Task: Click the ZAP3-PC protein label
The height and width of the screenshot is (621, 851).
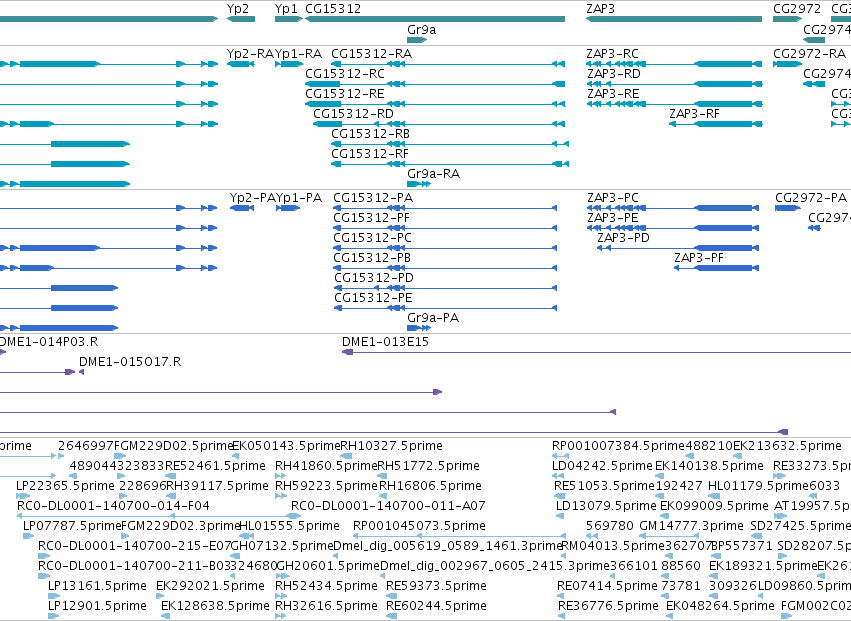Action: (x=613, y=198)
